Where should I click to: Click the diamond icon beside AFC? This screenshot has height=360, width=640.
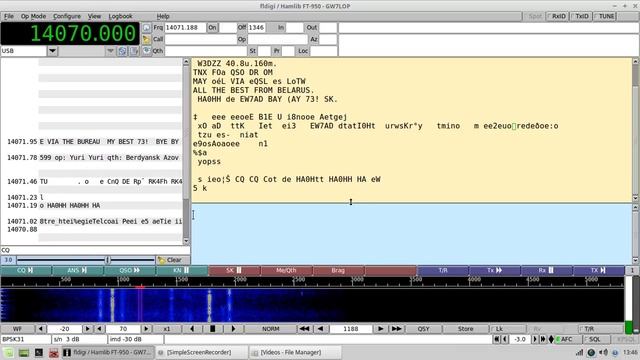coord(551,339)
